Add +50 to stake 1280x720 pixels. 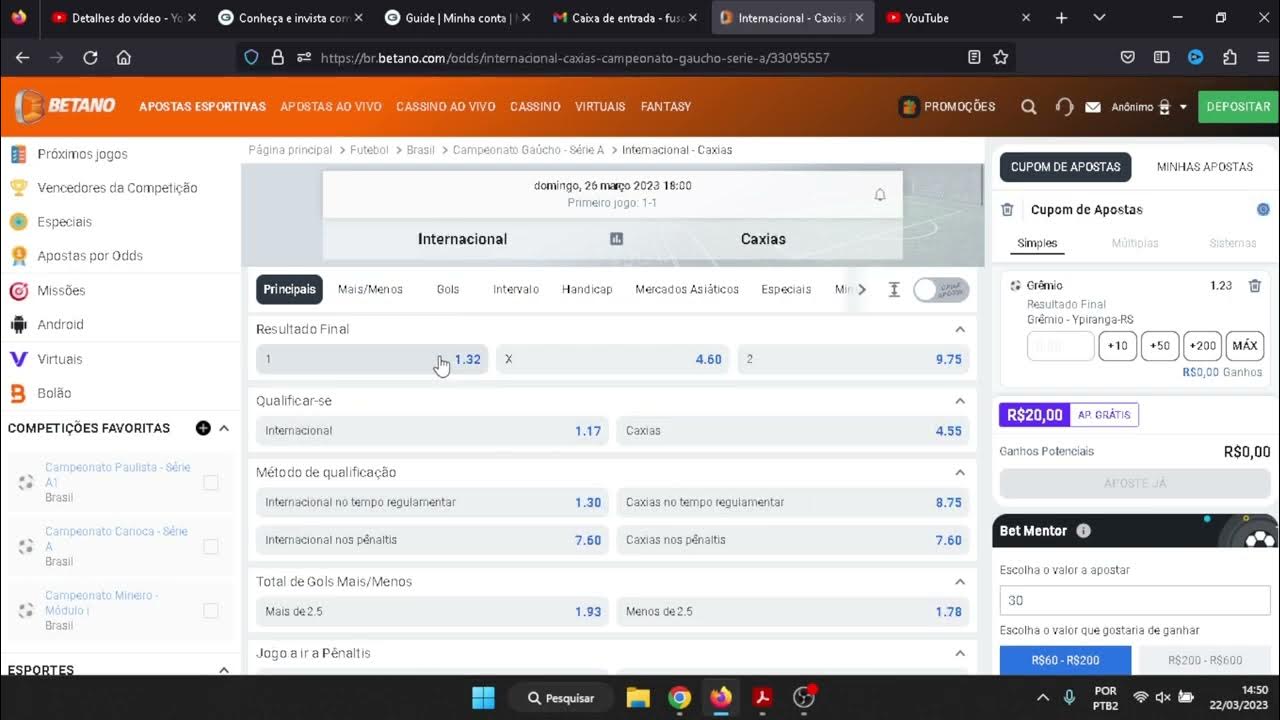(1160, 346)
